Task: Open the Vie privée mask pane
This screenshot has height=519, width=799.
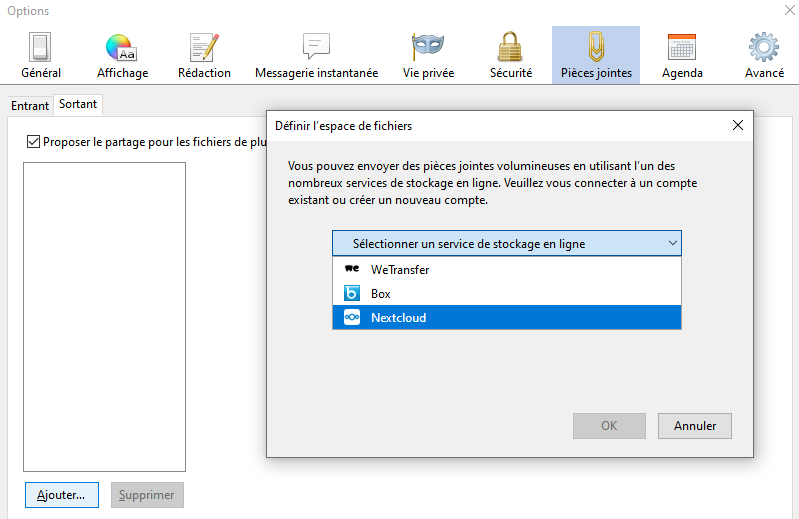Action: point(428,55)
